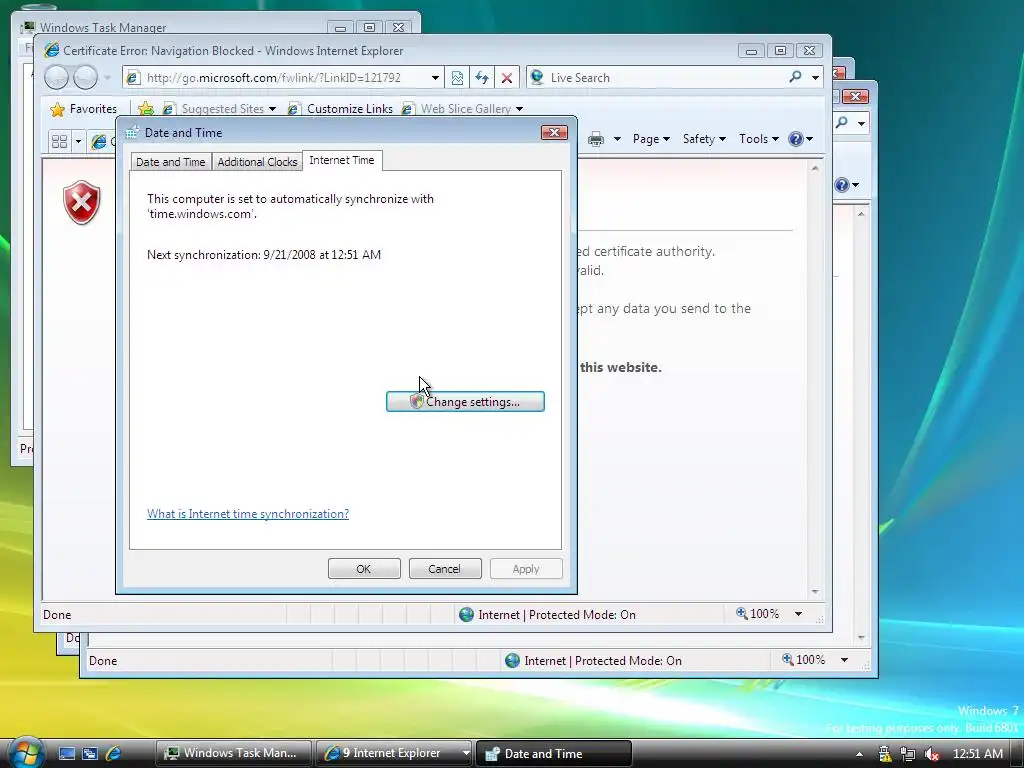Expand the Print options arrow
This screenshot has height=768, width=1024.
[617, 139]
